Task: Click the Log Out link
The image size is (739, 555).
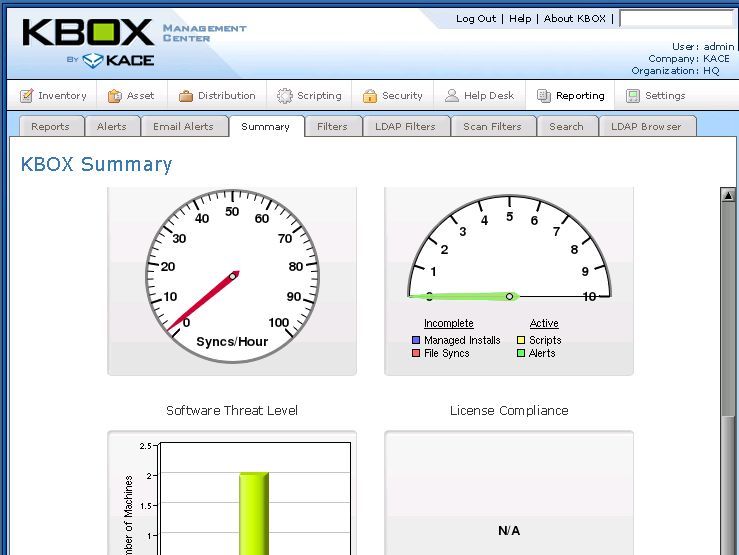Action: [x=476, y=19]
